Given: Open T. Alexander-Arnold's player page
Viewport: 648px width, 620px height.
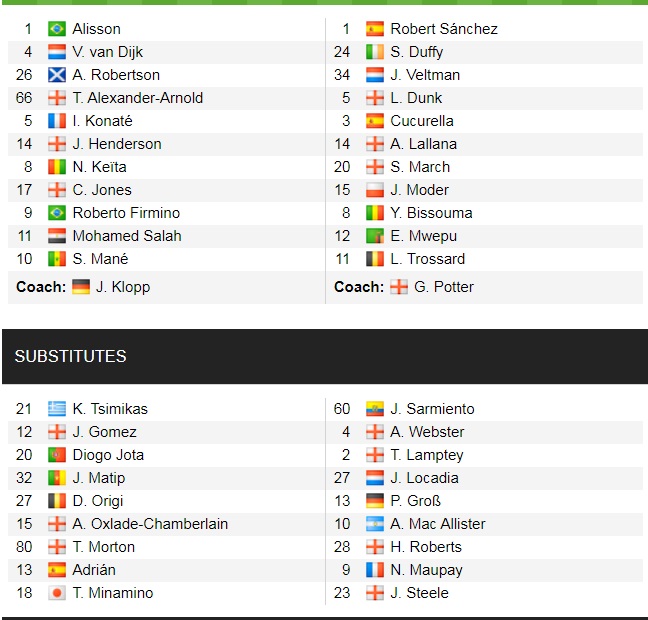Looking at the screenshot, I should tap(137, 98).
